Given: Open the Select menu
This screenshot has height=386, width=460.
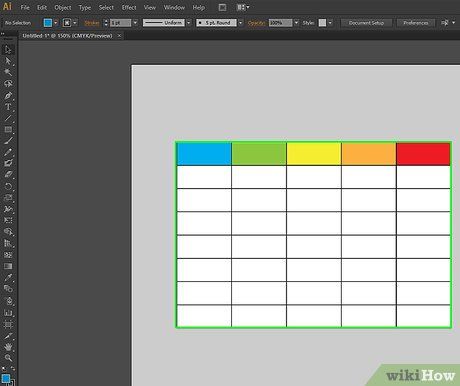Looking at the screenshot, I should pyautogui.click(x=106, y=7).
